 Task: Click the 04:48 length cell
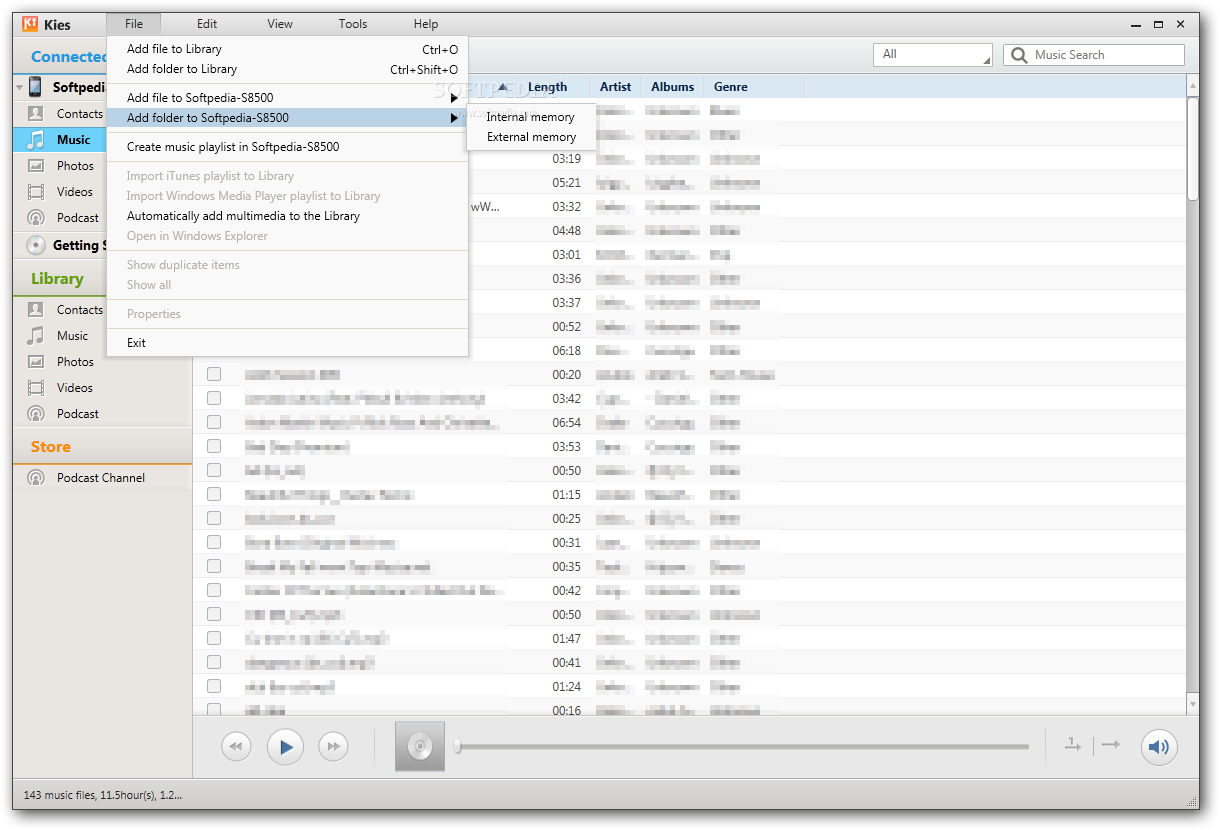pyautogui.click(x=566, y=231)
